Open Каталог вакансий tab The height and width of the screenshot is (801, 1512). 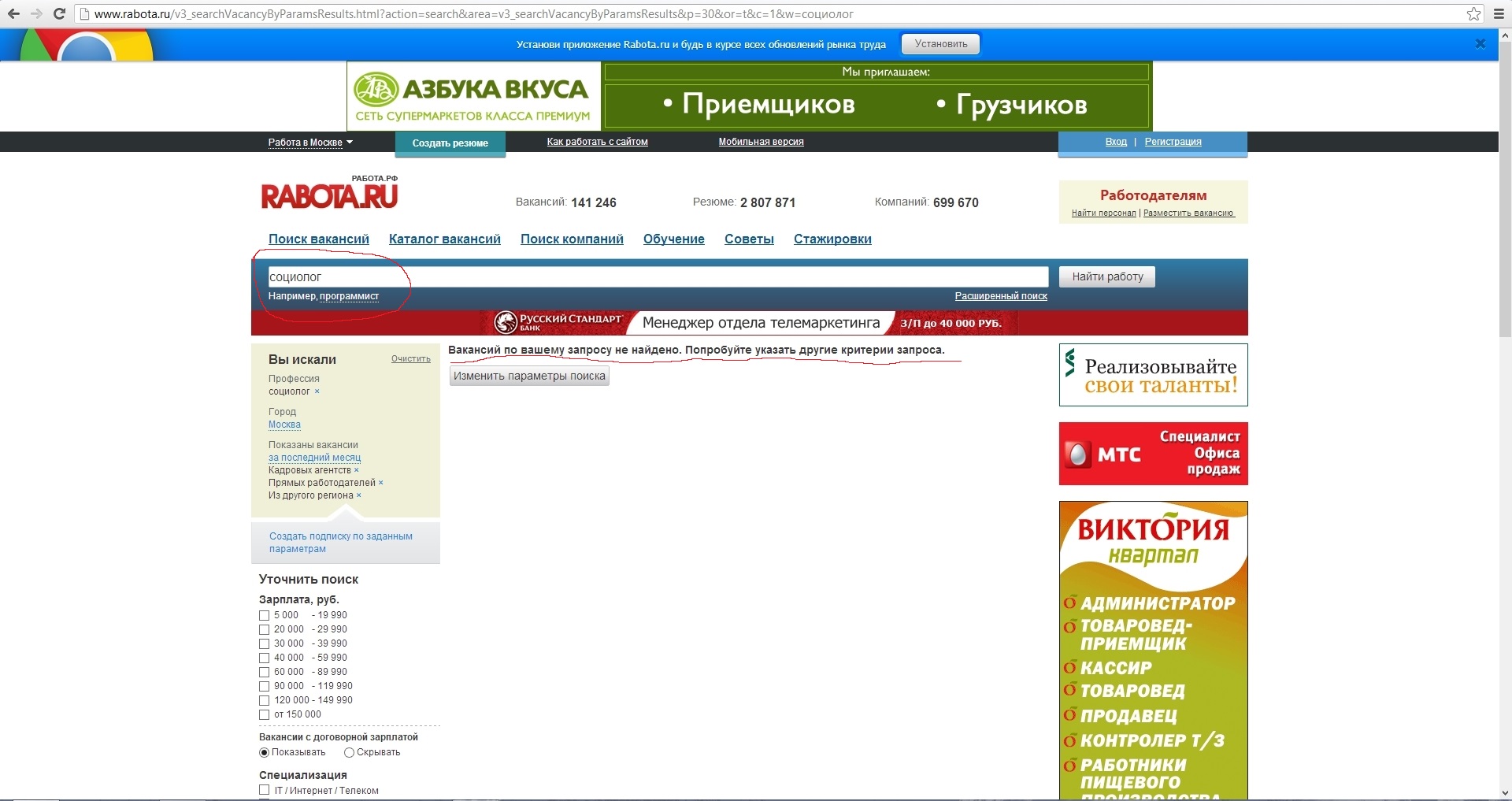(x=445, y=239)
